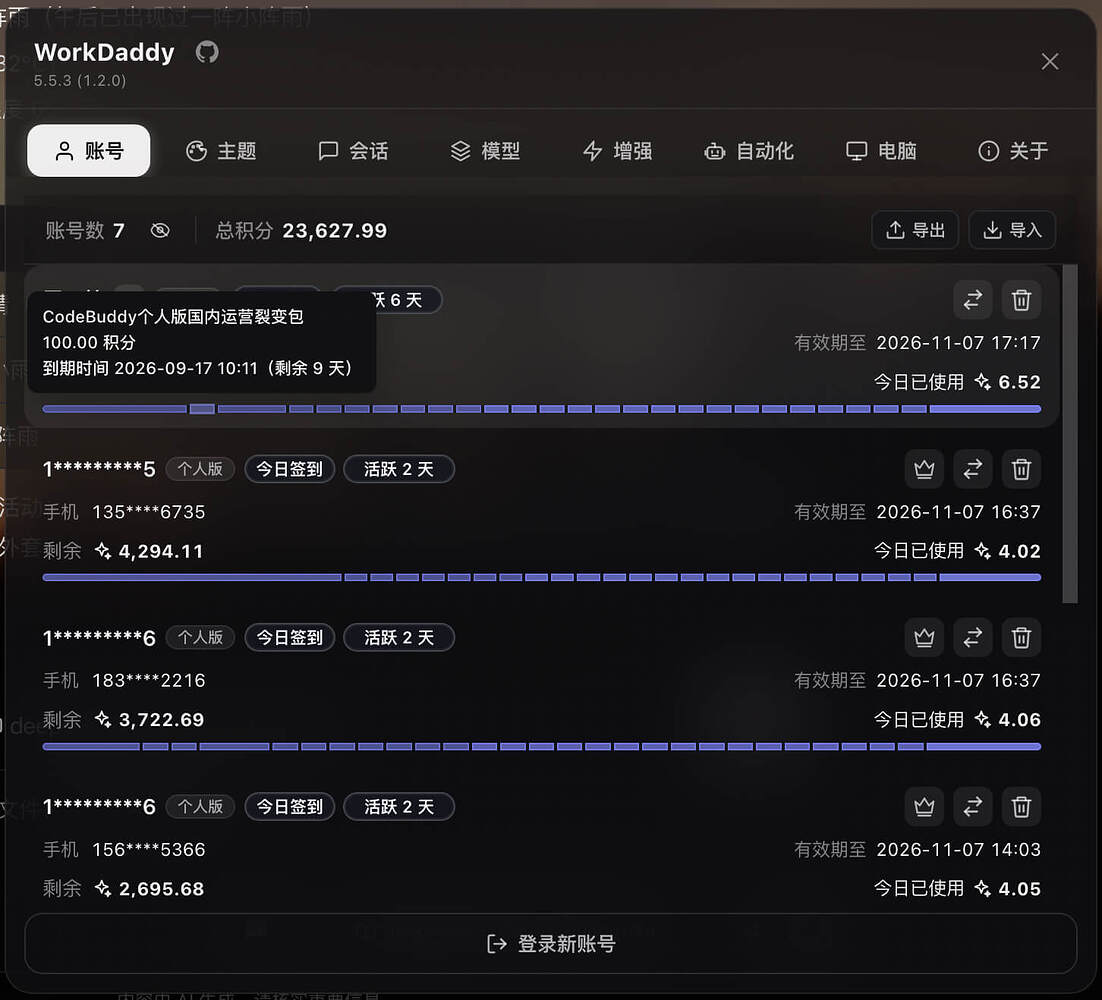Click total points value 23,627.99

coord(335,230)
